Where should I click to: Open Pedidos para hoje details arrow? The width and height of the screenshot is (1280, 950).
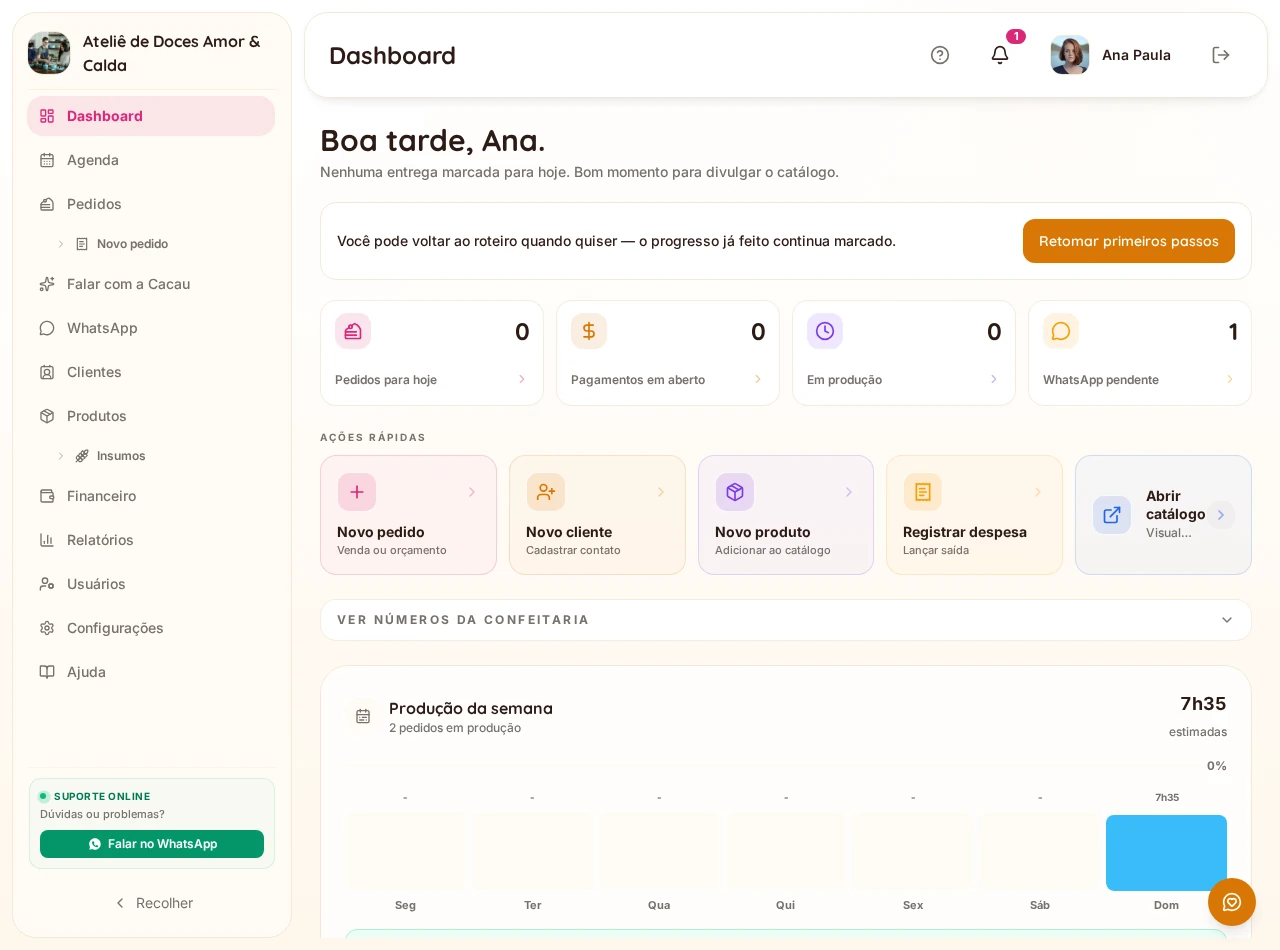[522, 379]
